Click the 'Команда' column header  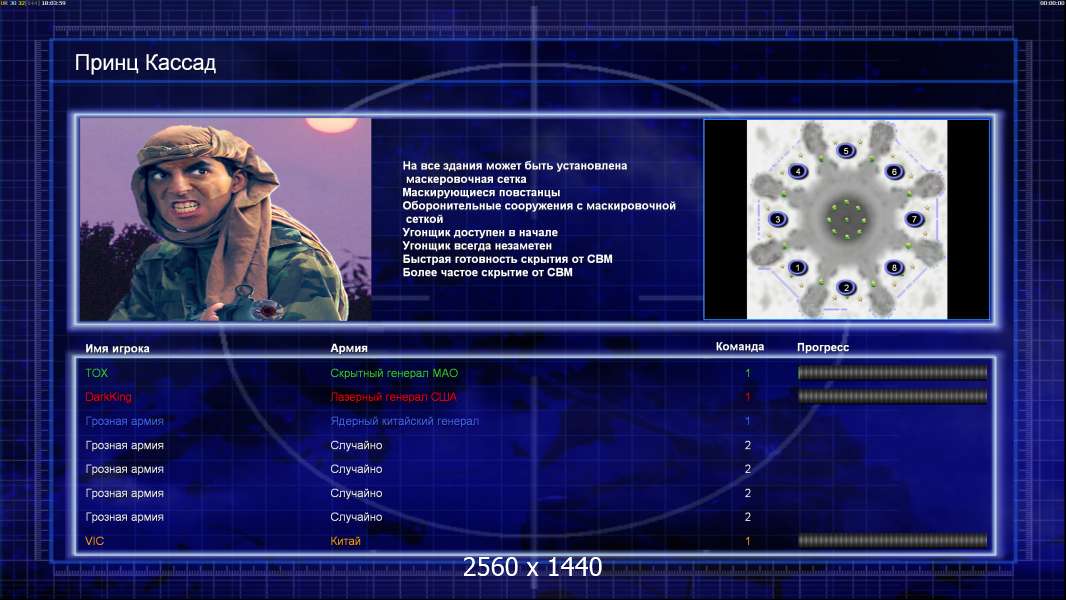(740, 347)
